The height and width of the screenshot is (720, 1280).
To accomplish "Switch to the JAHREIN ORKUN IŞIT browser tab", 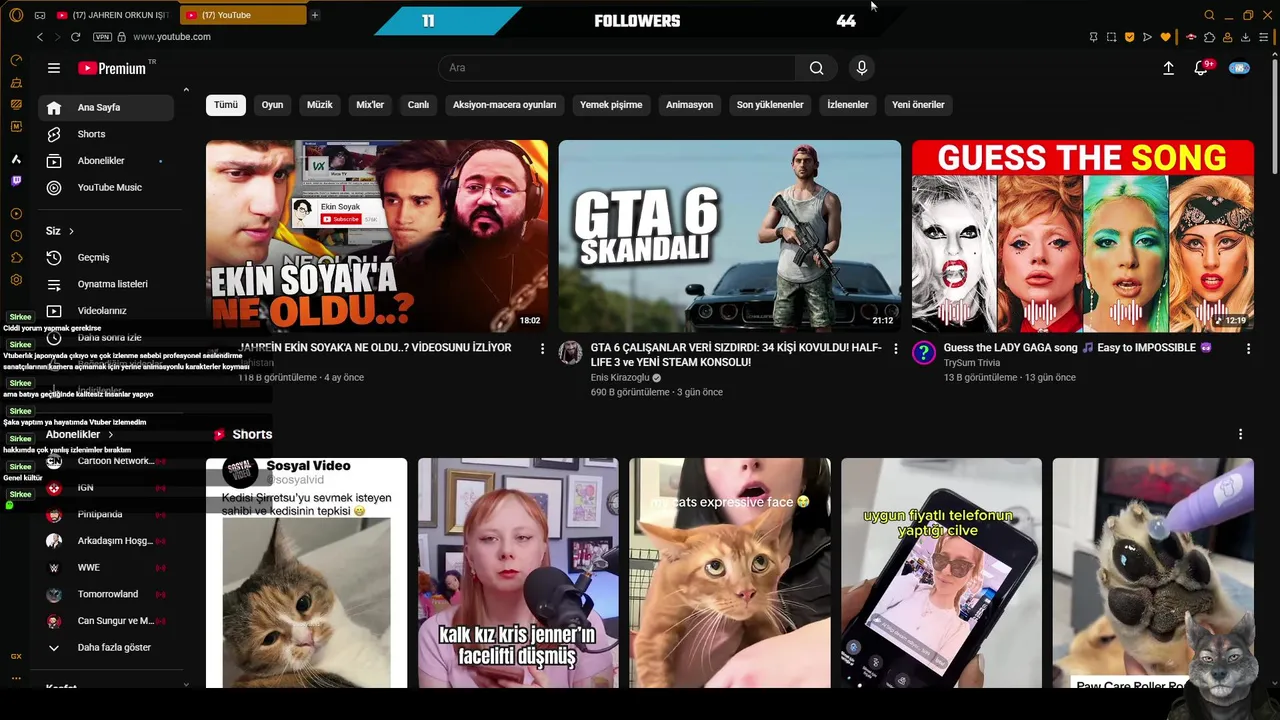I will tap(113, 15).
